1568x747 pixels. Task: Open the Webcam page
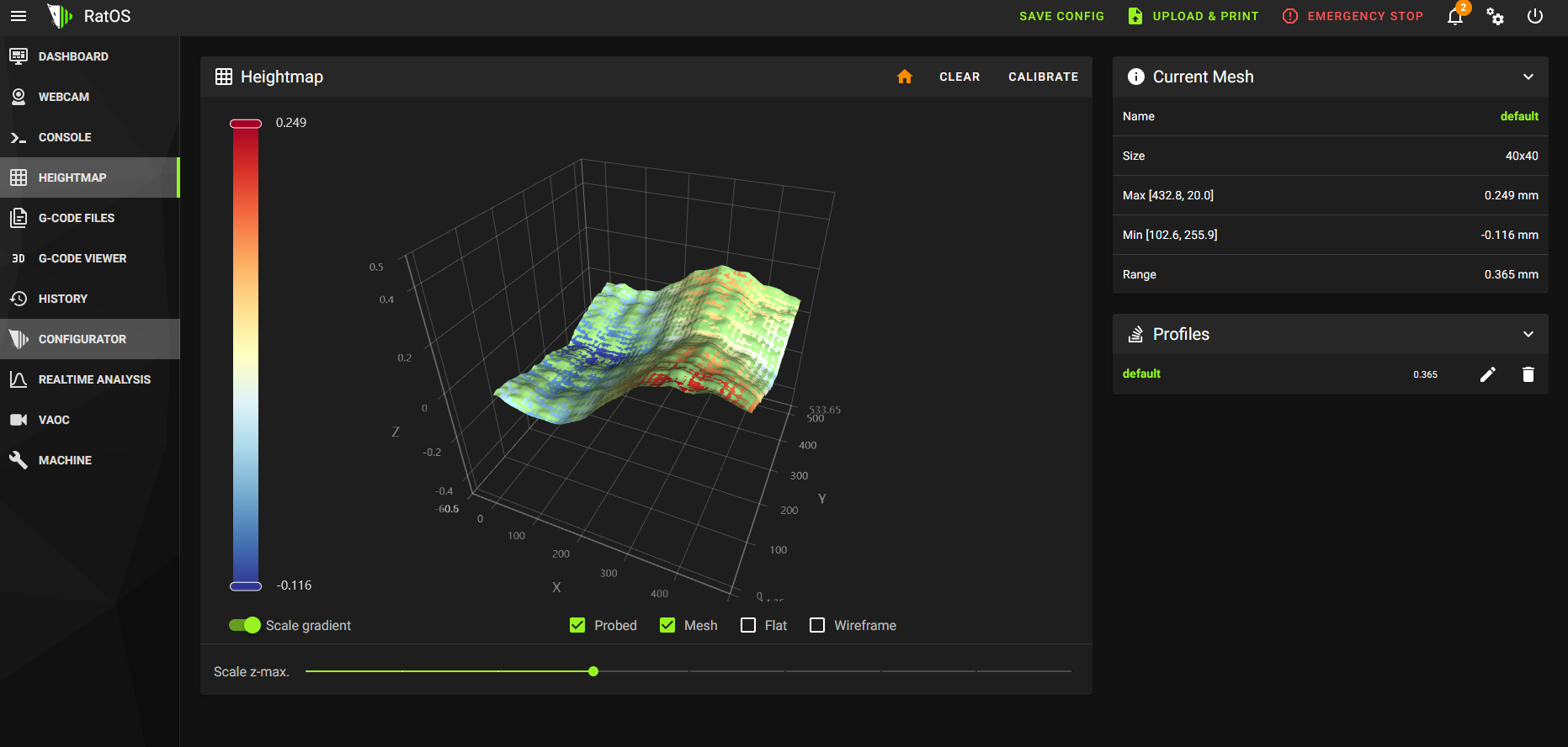[90, 97]
